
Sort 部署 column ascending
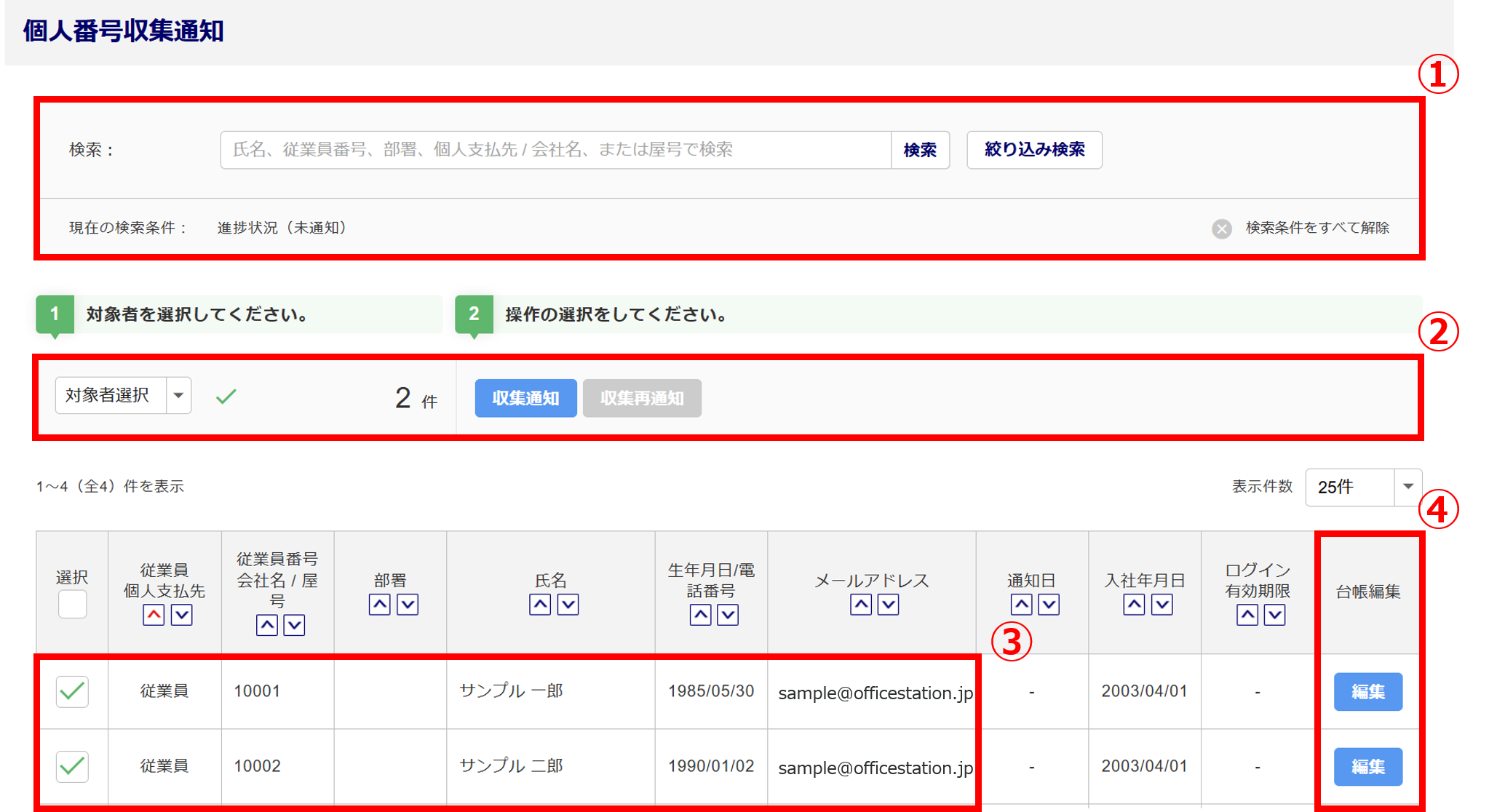(x=379, y=604)
